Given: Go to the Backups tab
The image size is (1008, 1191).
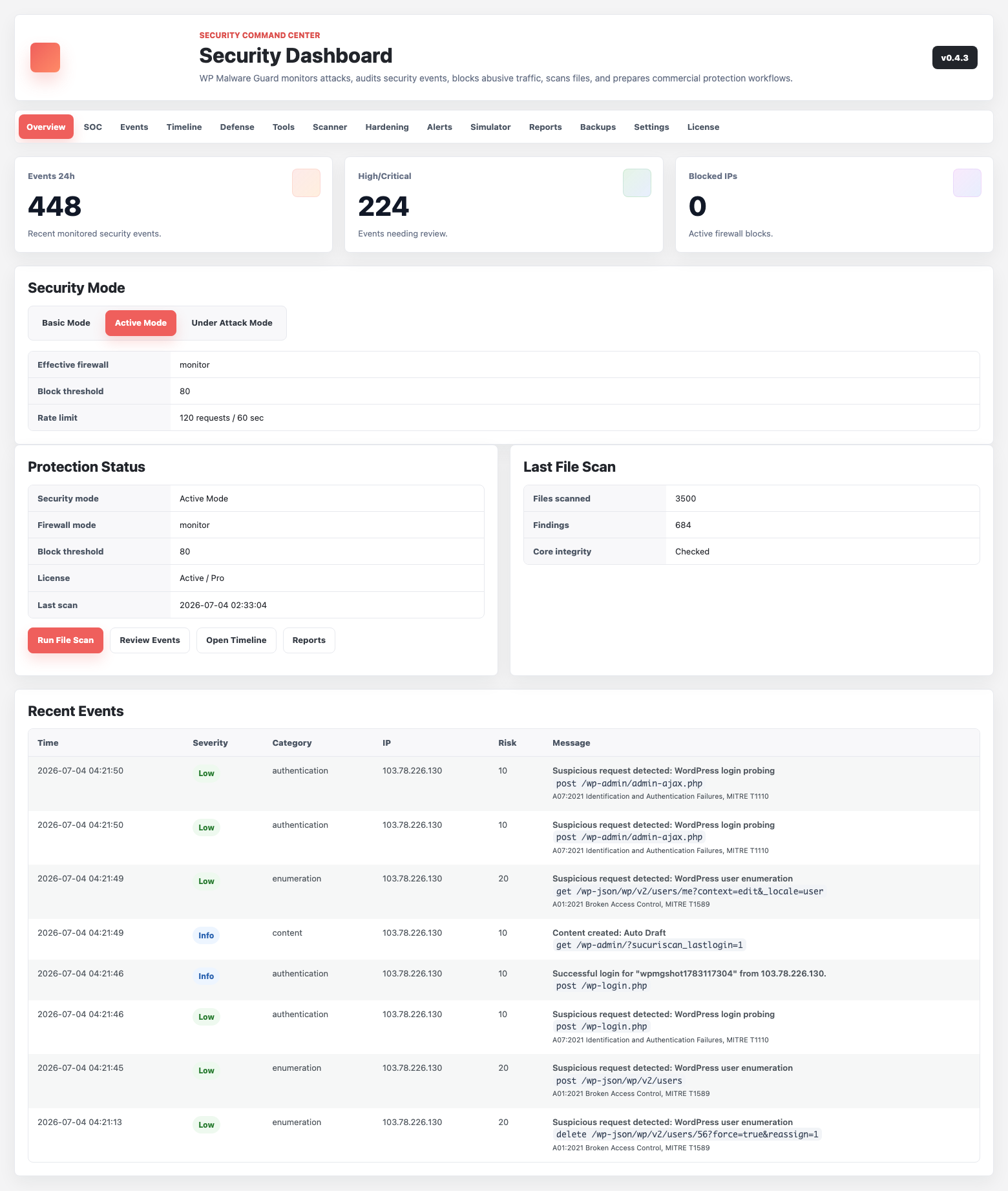Looking at the screenshot, I should pyautogui.click(x=598, y=127).
